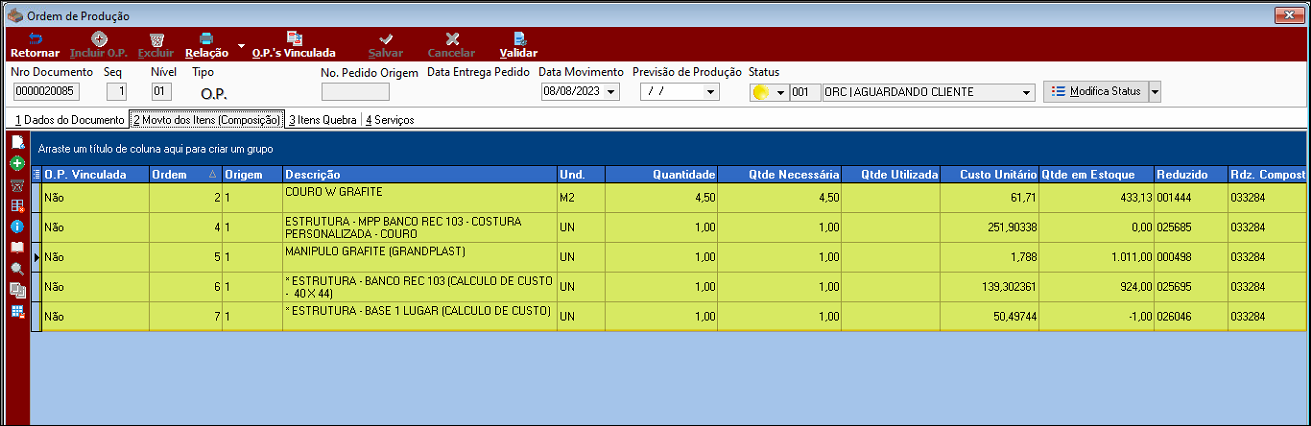Click the Origem column header
Image resolution: width=1311 pixels, height=426 pixels.
click(x=252, y=174)
